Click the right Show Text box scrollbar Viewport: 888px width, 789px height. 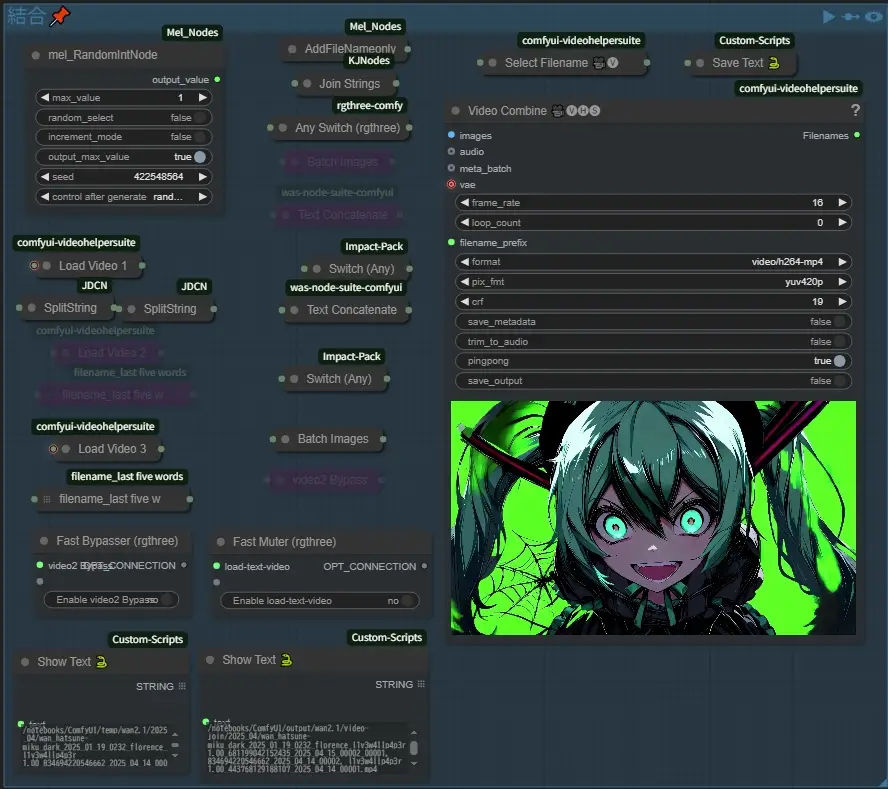click(414, 748)
